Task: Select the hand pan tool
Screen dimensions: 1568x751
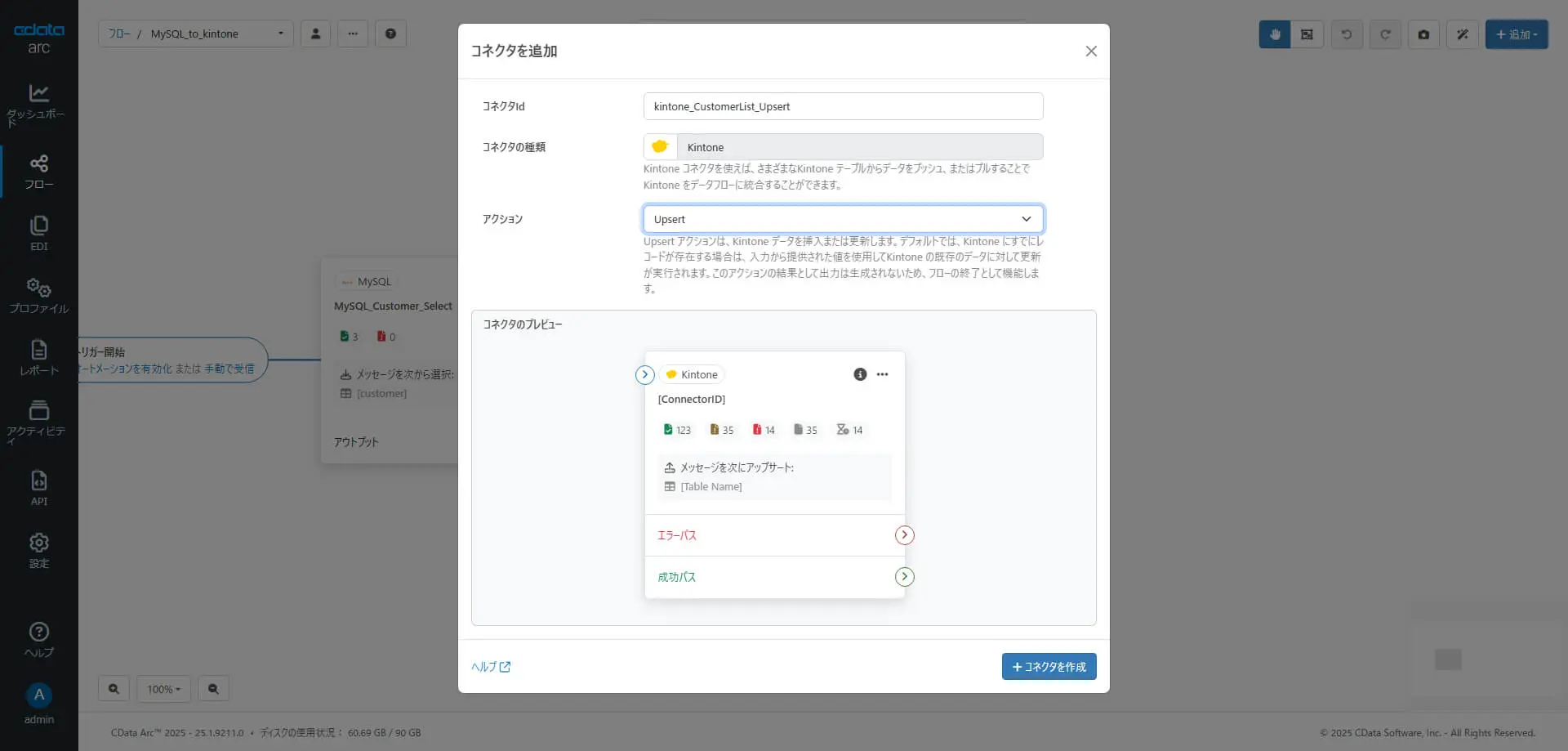Action: click(1275, 34)
